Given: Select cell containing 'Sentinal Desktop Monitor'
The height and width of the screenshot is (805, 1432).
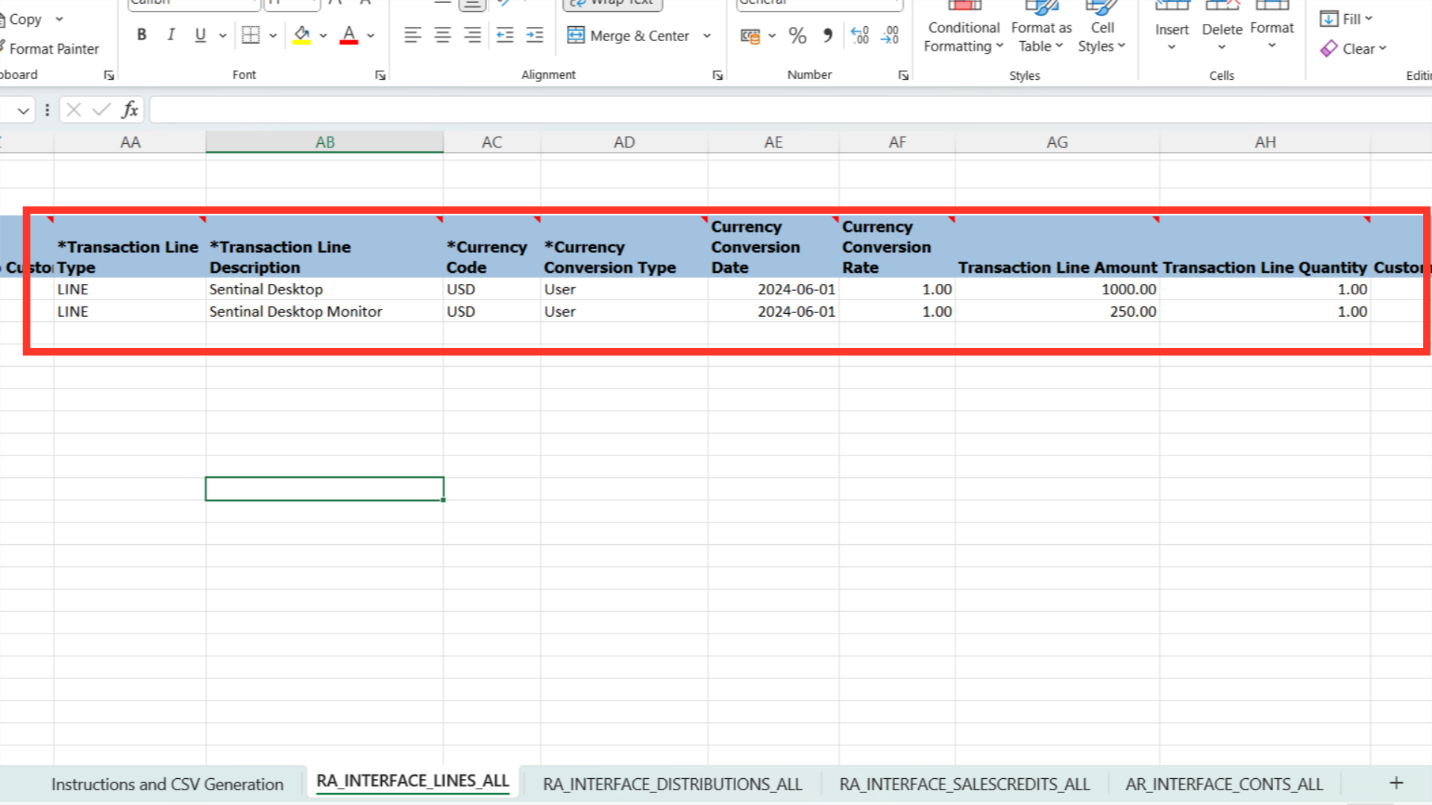Looking at the screenshot, I should coord(325,311).
